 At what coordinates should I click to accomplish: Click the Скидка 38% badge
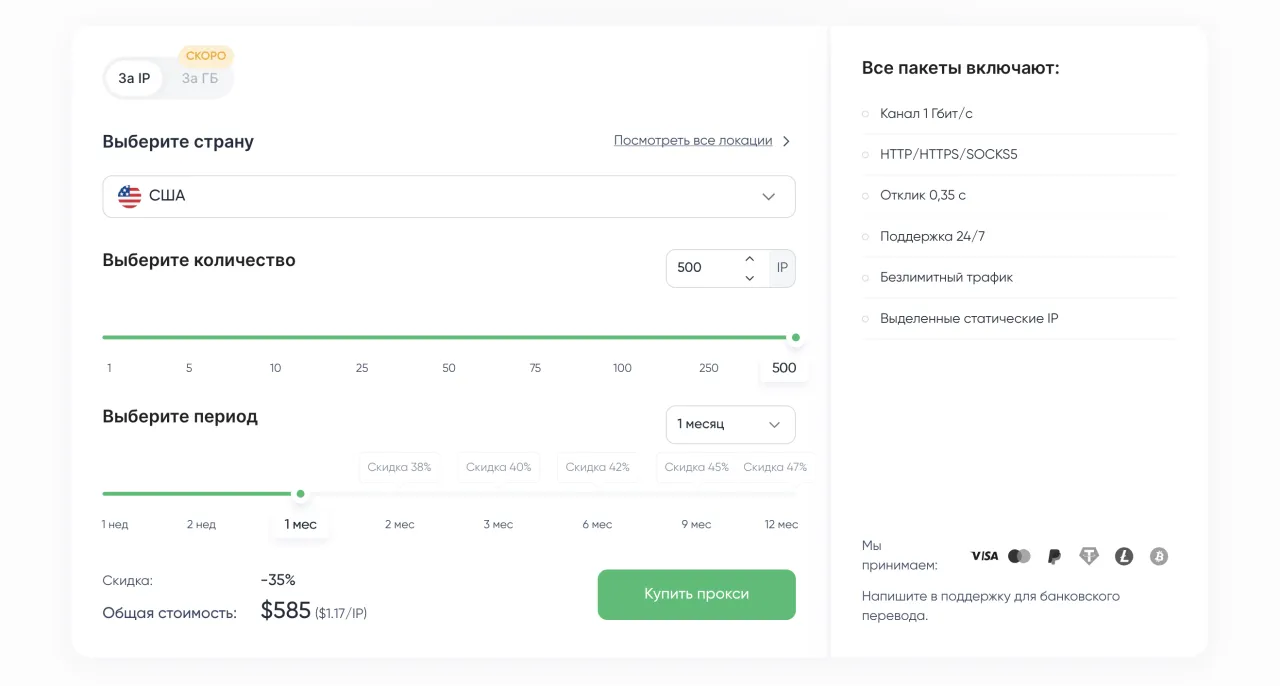click(x=399, y=467)
